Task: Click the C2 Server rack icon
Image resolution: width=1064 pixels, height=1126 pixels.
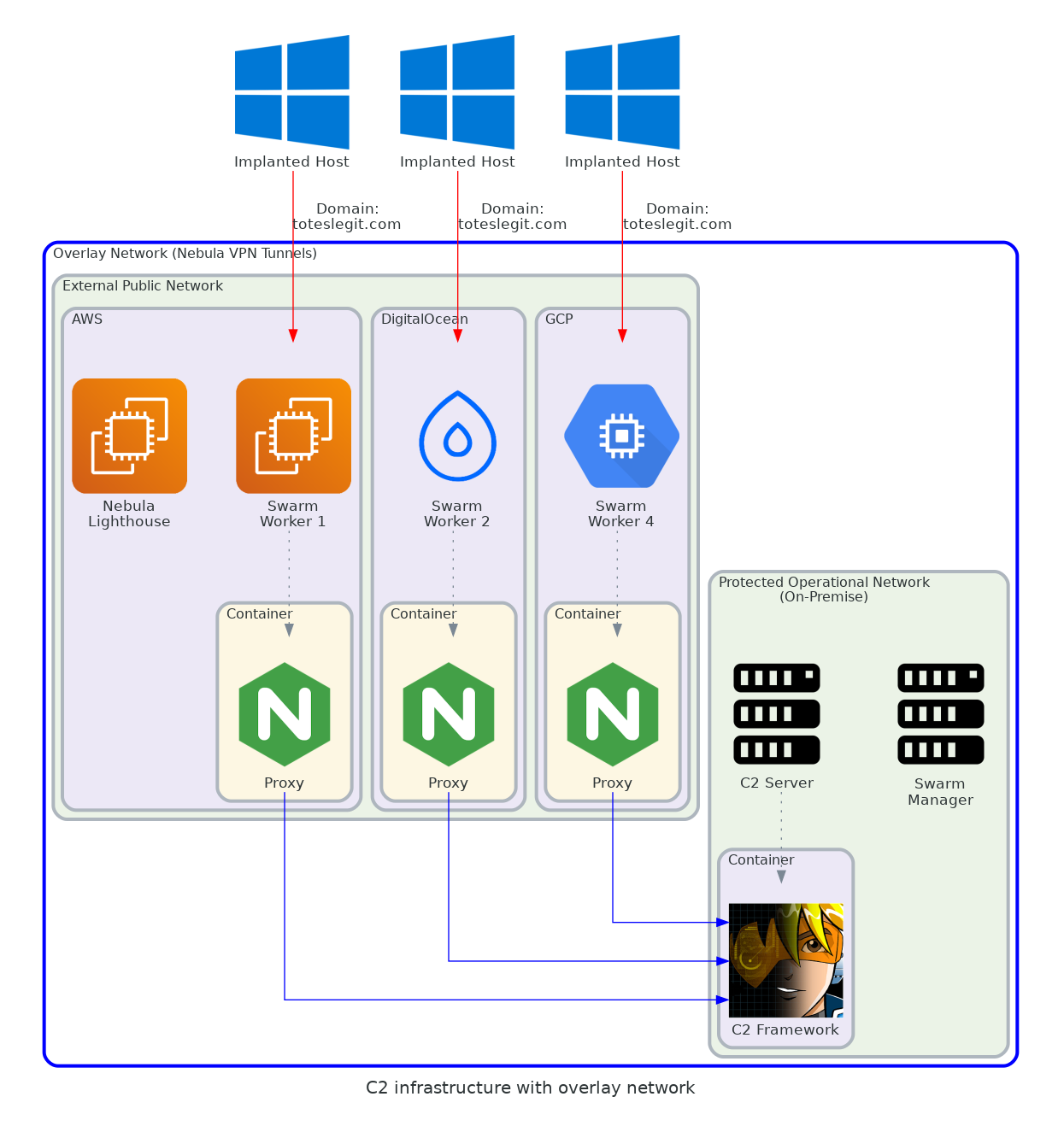Action: tap(777, 714)
